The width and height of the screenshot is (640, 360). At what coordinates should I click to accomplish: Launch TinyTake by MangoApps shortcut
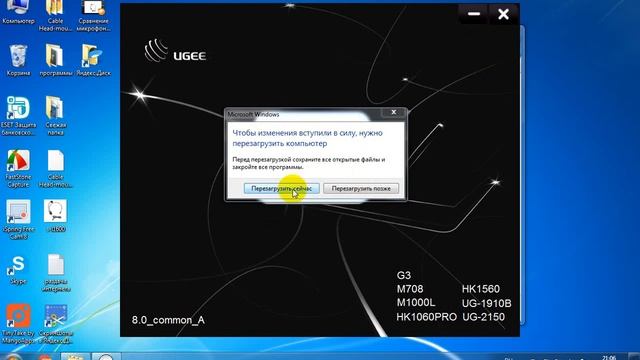pos(18,324)
